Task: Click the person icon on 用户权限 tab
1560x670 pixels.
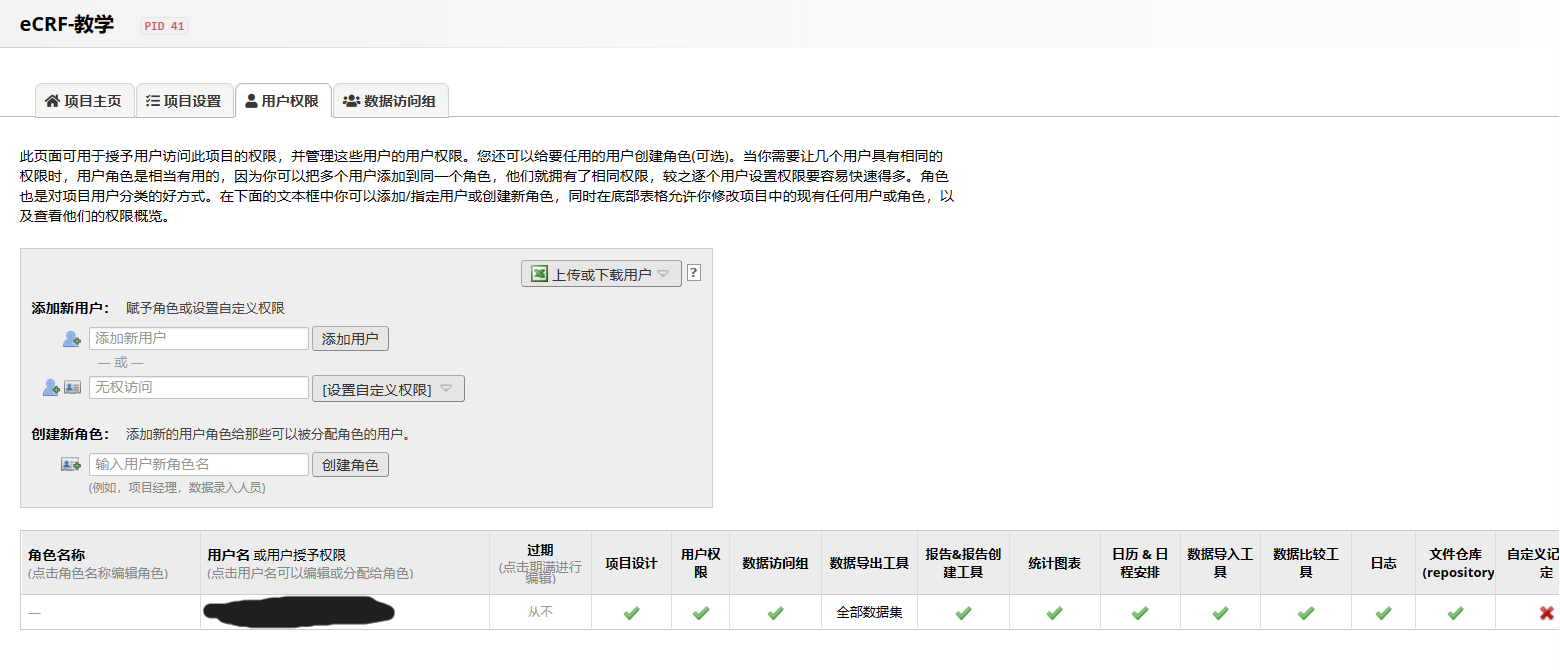Action: click(254, 100)
